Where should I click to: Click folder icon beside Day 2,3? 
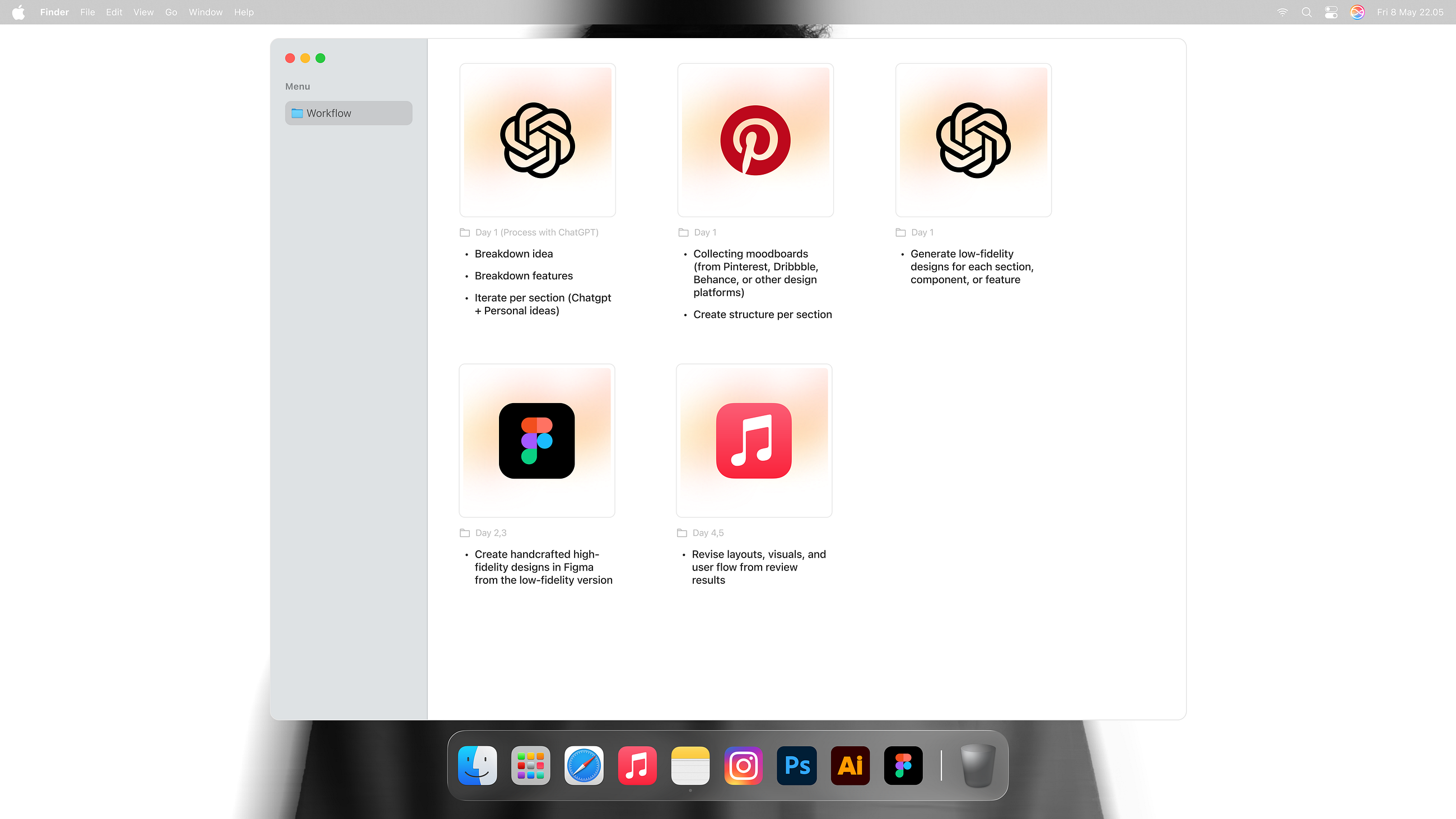click(x=465, y=533)
